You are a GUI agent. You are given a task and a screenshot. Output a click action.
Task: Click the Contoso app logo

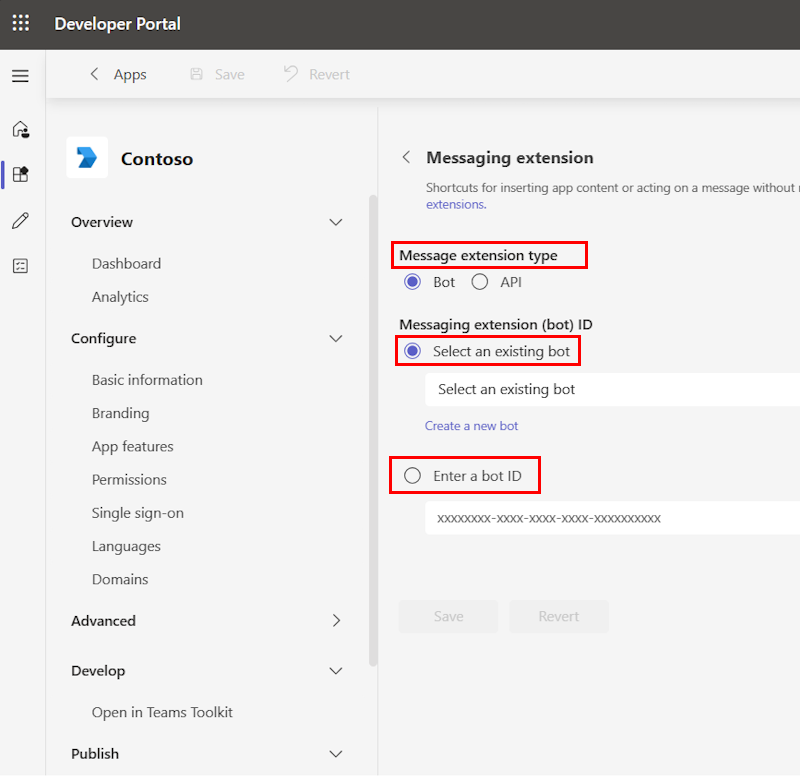click(87, 158)
